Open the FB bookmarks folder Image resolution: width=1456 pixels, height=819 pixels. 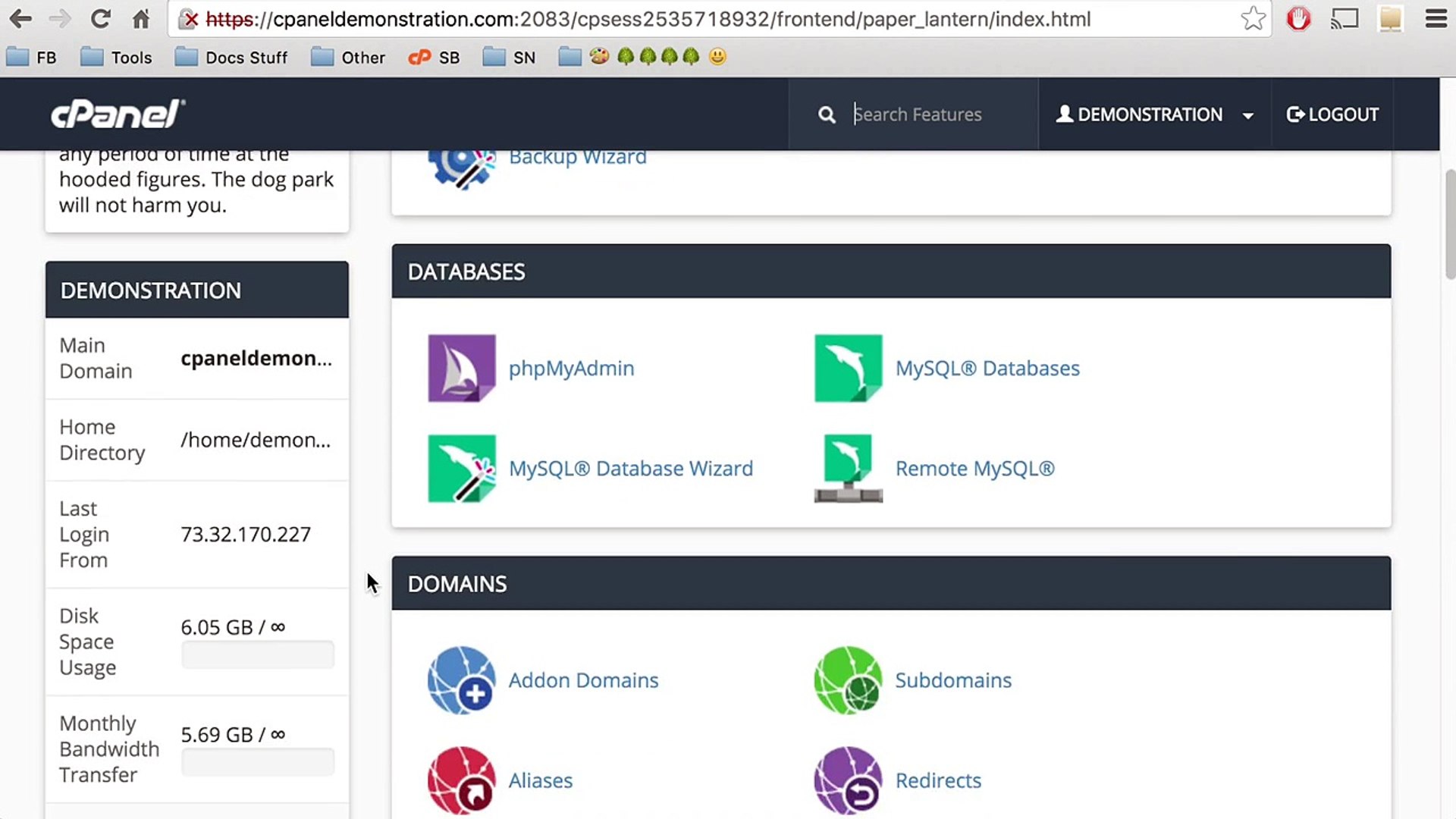[32, 58]
